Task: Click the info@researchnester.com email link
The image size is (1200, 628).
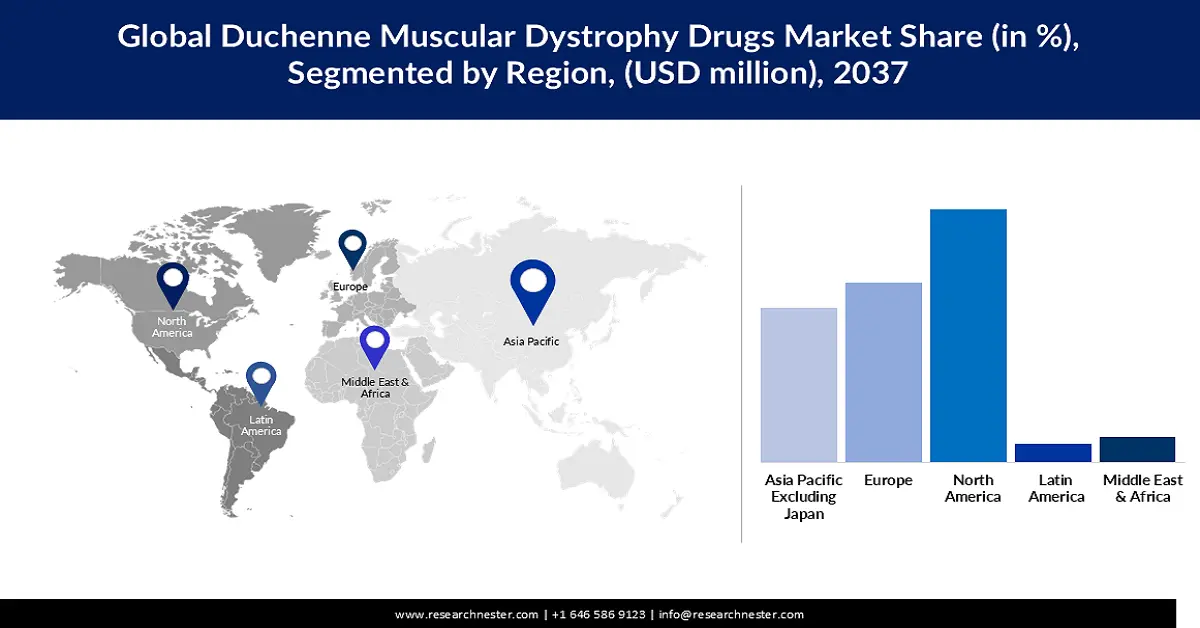Action: tap(730, 614)
